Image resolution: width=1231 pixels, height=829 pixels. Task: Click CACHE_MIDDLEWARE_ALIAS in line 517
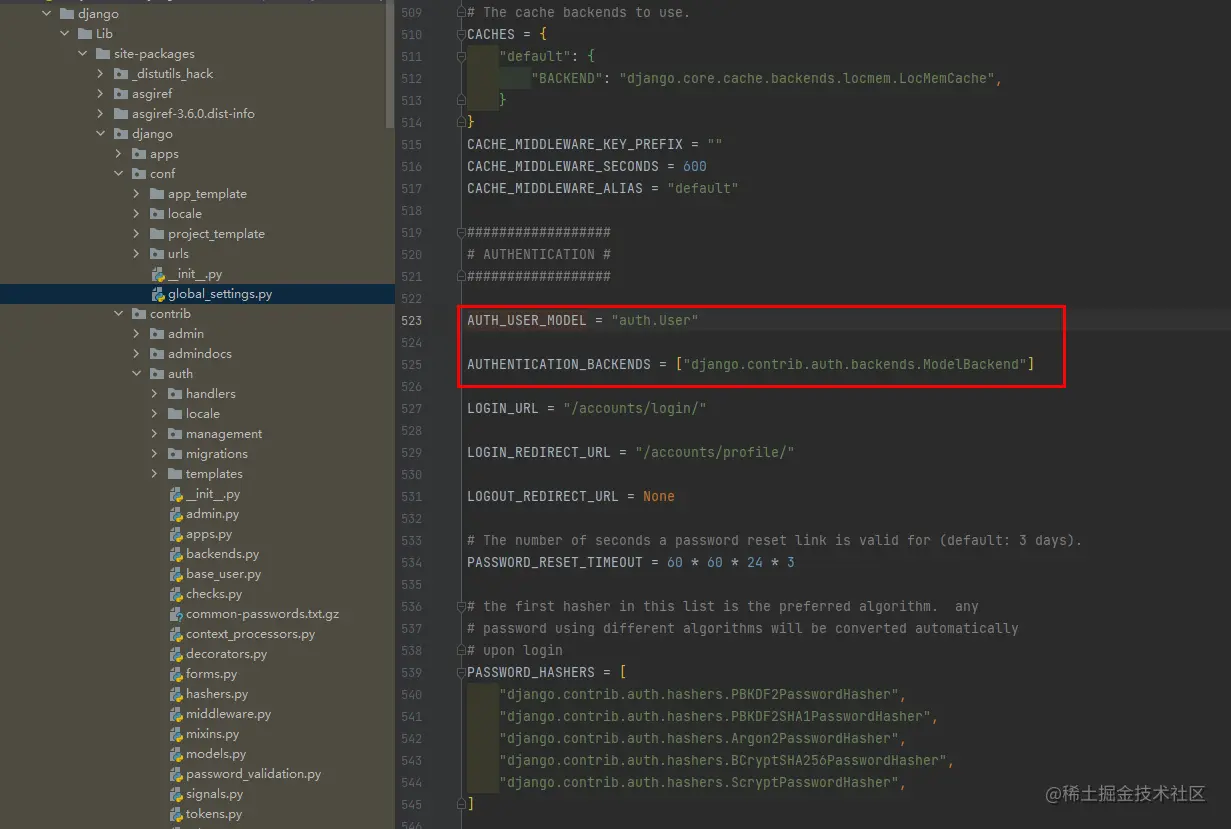coord(555,188)
